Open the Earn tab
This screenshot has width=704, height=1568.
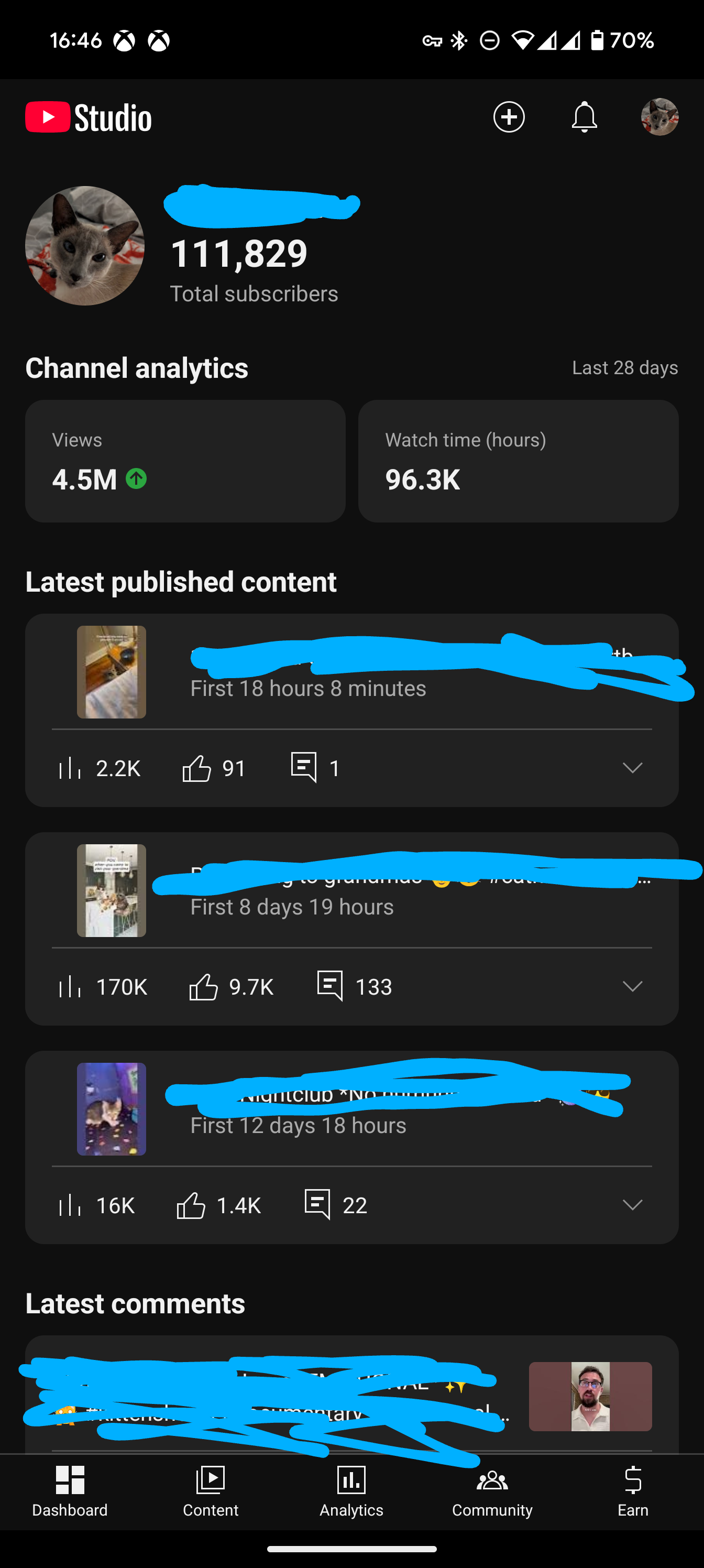[633, 1491]
